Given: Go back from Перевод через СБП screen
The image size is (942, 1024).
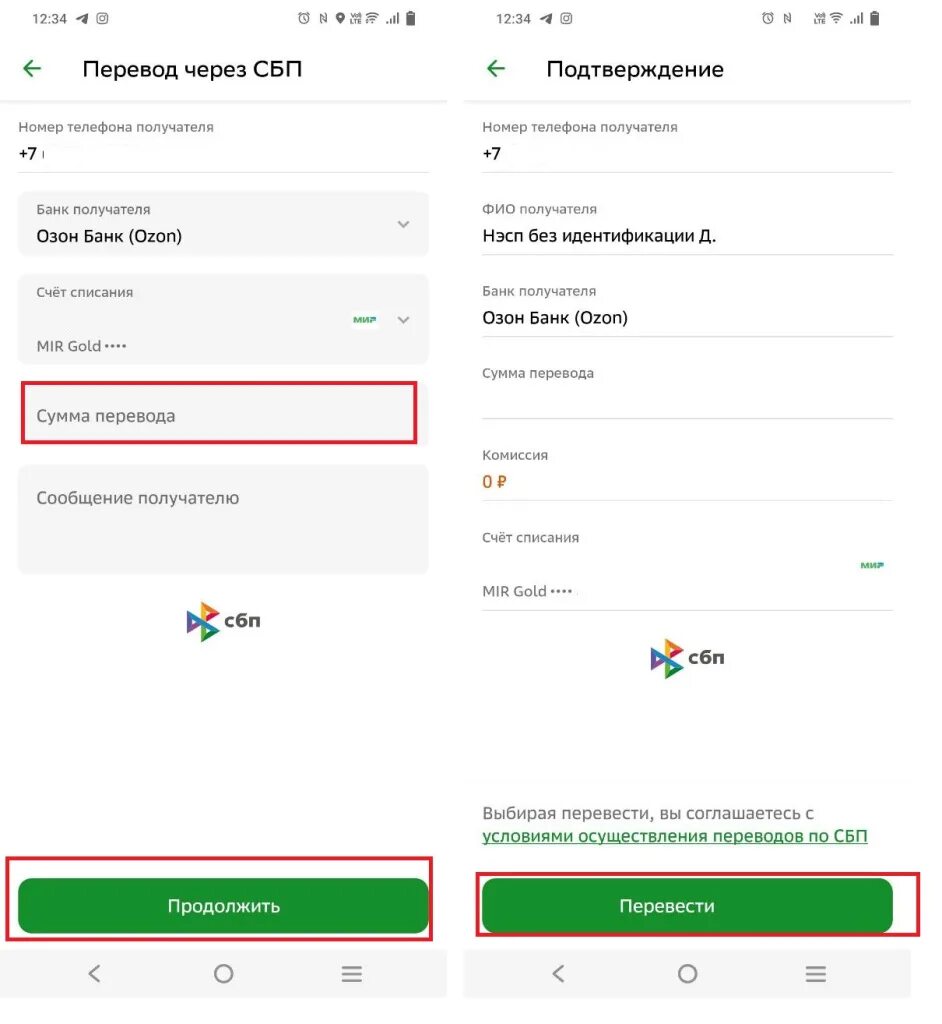Looking at the screenshot, I should point(32,68).
